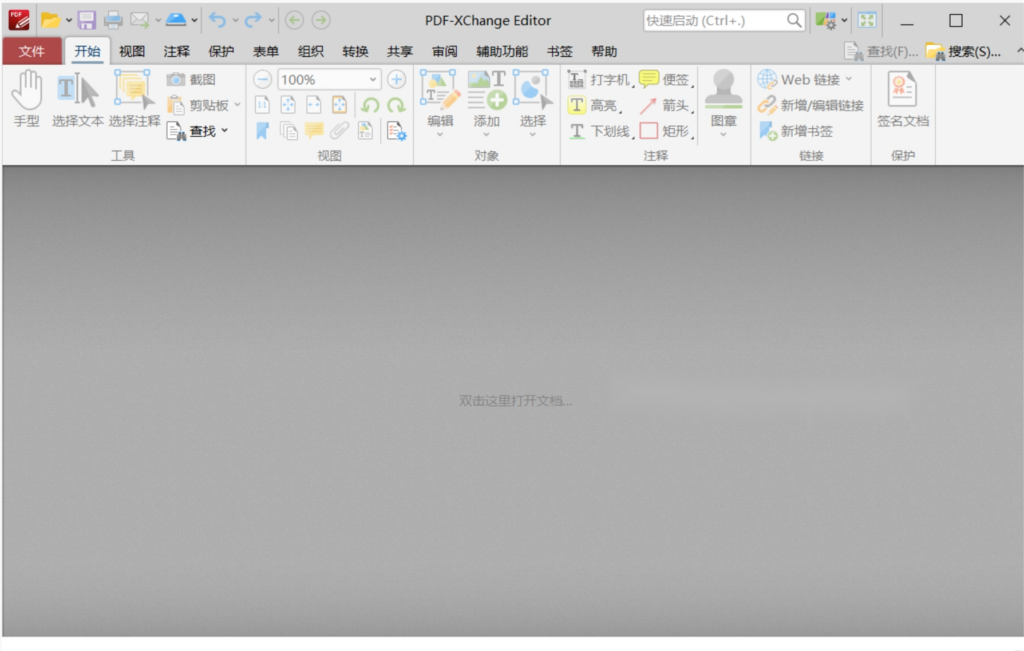Click the Sign Document (签名文档) icon
The image size is (1024, 651).
[902, 99]
